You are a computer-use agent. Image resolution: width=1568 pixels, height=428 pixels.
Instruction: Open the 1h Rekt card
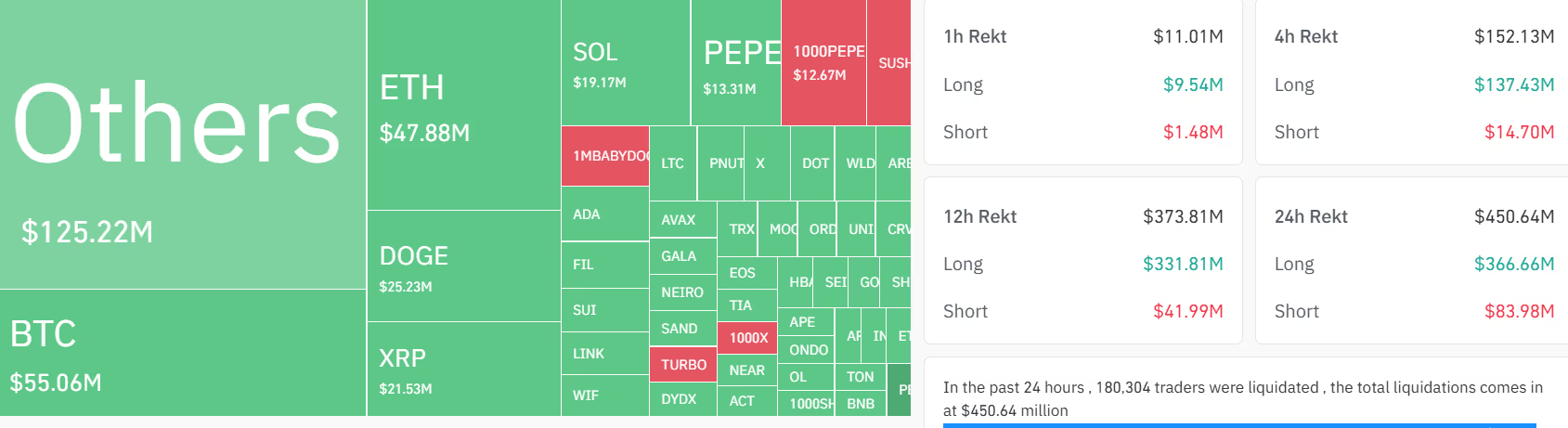click(1082, 84)
